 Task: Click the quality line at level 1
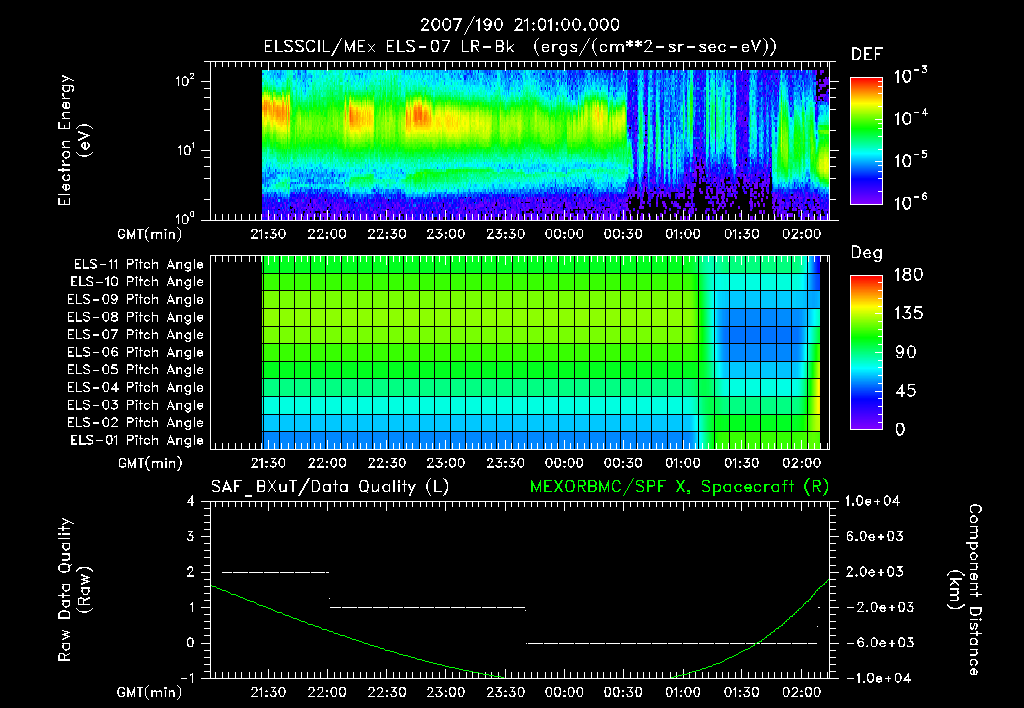428,607
